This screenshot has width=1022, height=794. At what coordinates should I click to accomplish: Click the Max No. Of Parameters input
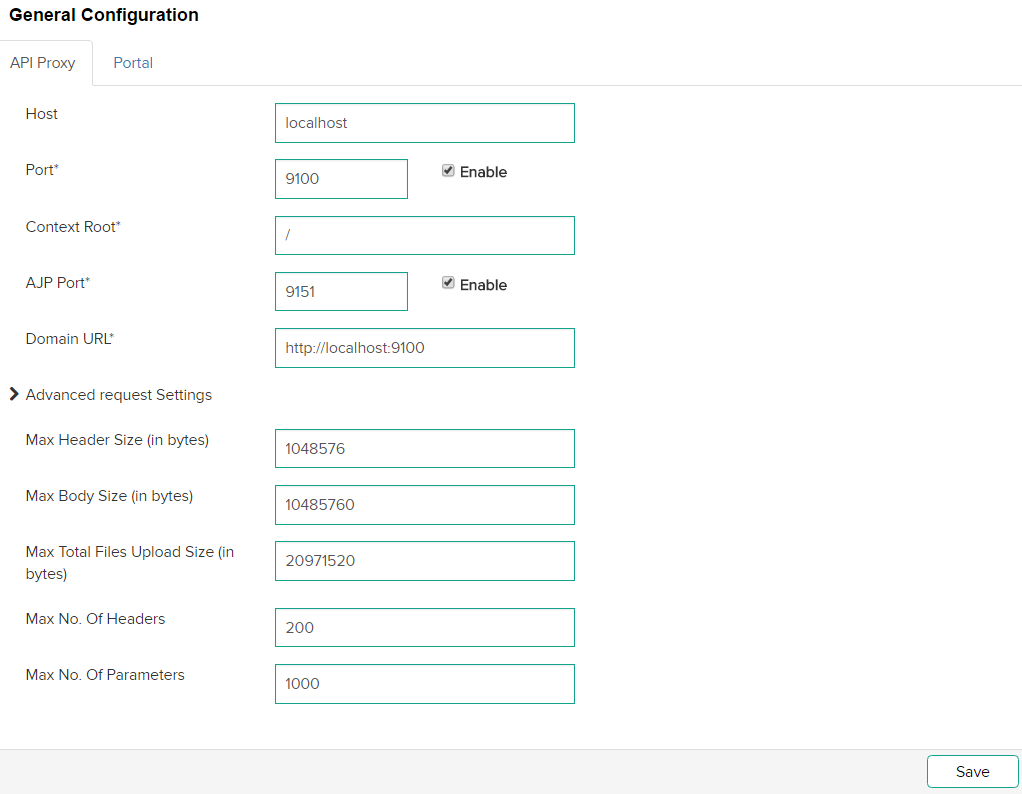tap(424, 683)
